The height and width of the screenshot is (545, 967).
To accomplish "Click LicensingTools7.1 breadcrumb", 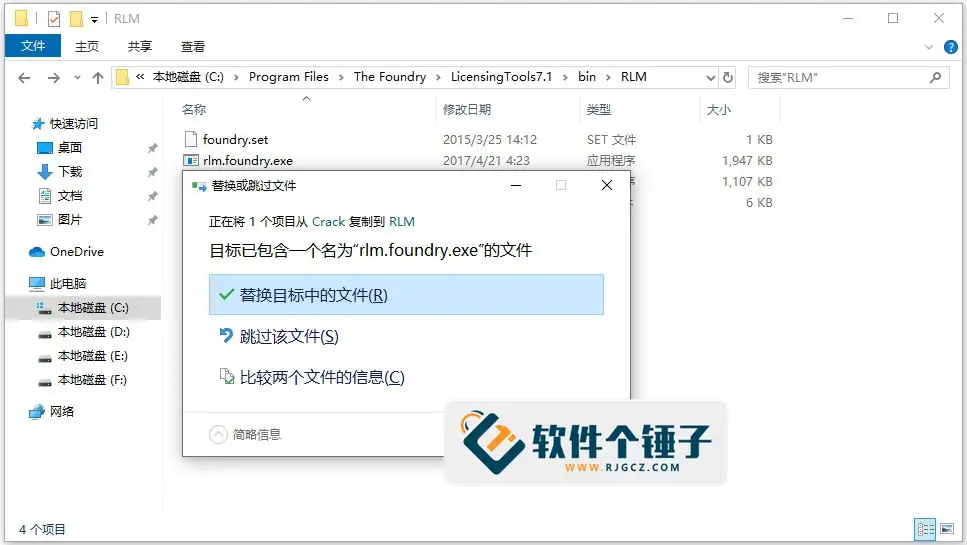I will point(501,77).
